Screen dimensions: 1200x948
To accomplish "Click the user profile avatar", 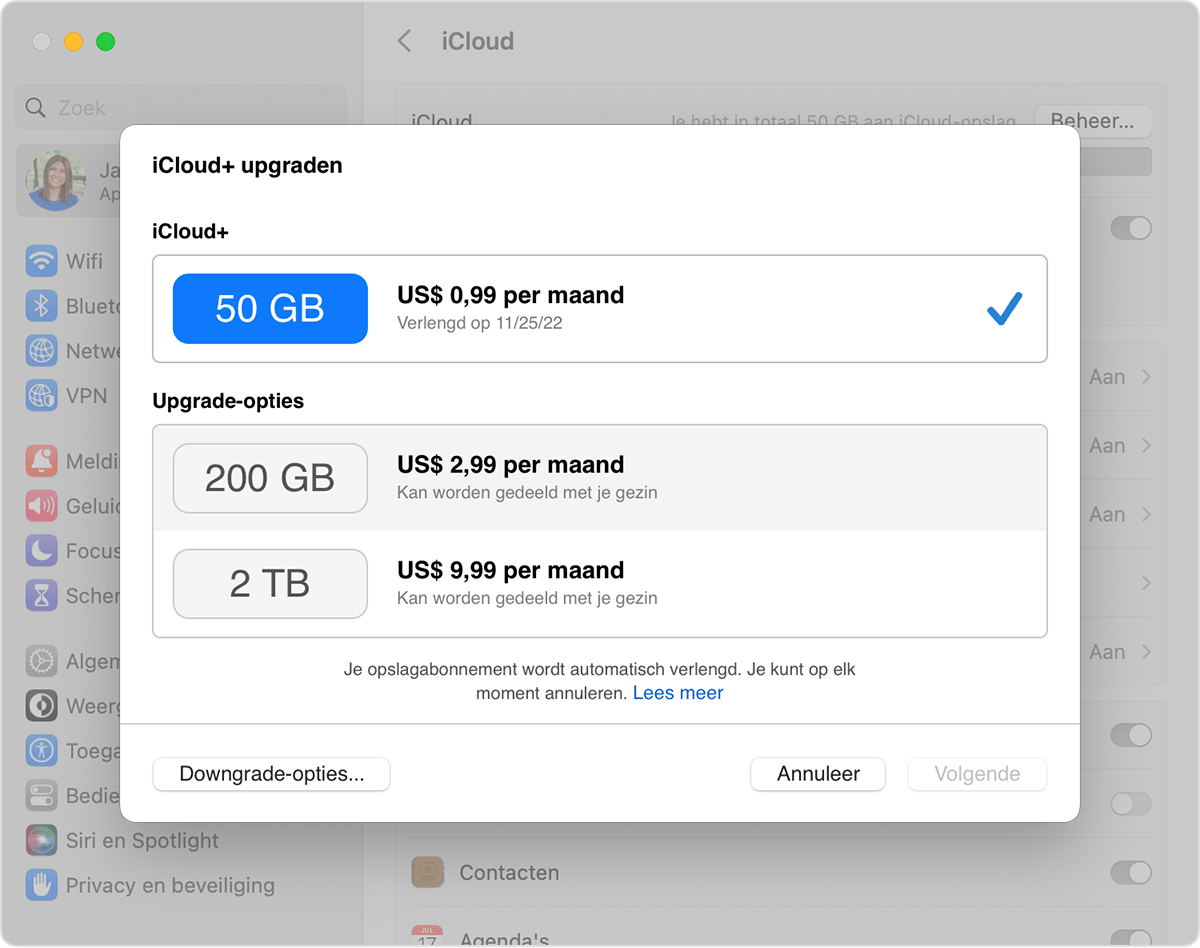I will pyautogui.click(x=56, y=181).
